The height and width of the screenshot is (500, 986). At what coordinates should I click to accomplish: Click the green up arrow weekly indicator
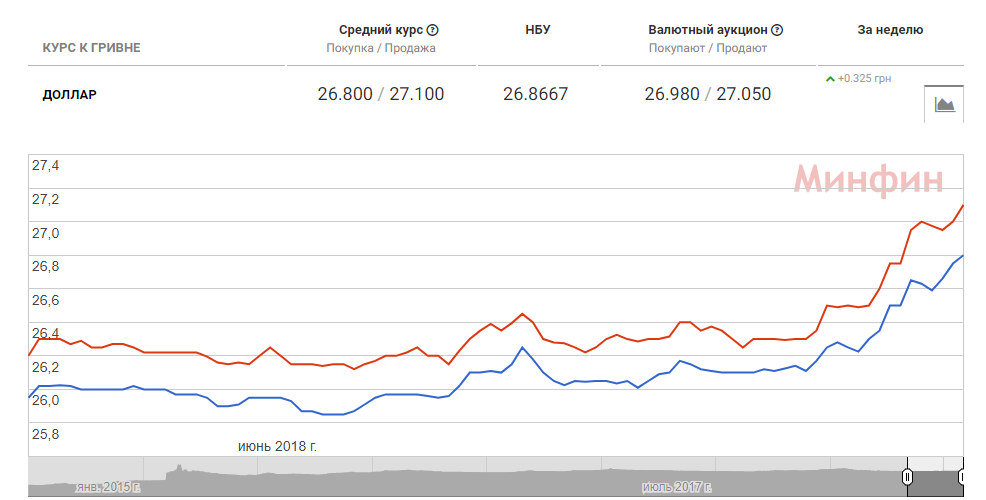point(830,78)
